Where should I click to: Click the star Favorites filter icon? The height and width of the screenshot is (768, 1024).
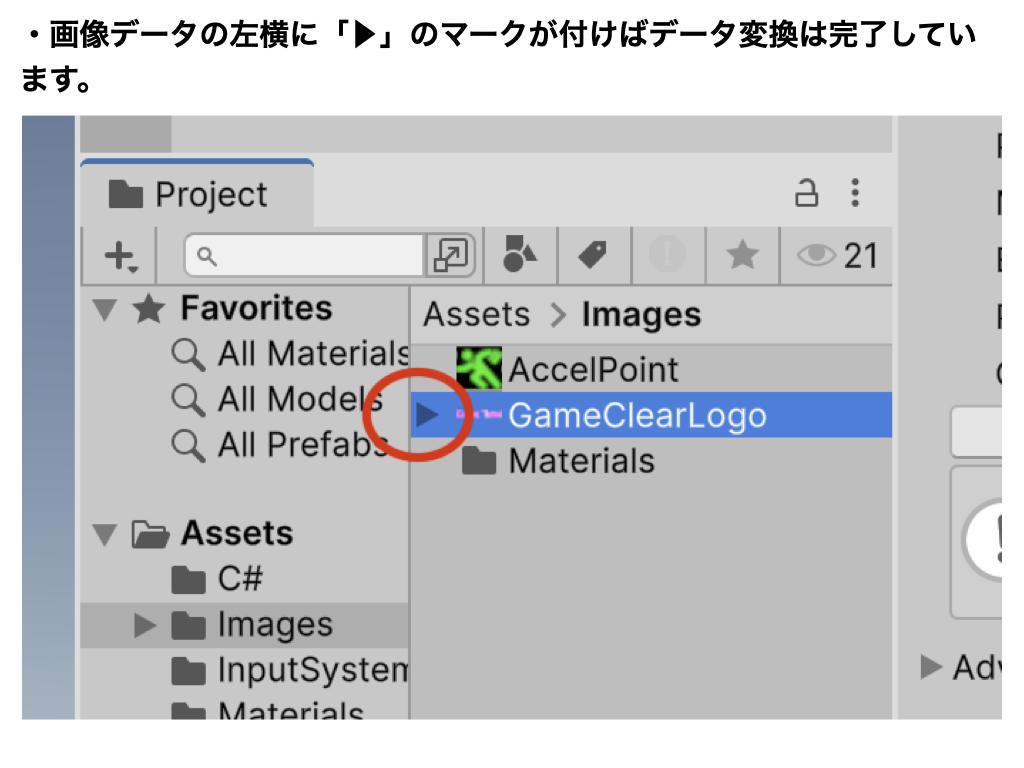pos(742,256)
